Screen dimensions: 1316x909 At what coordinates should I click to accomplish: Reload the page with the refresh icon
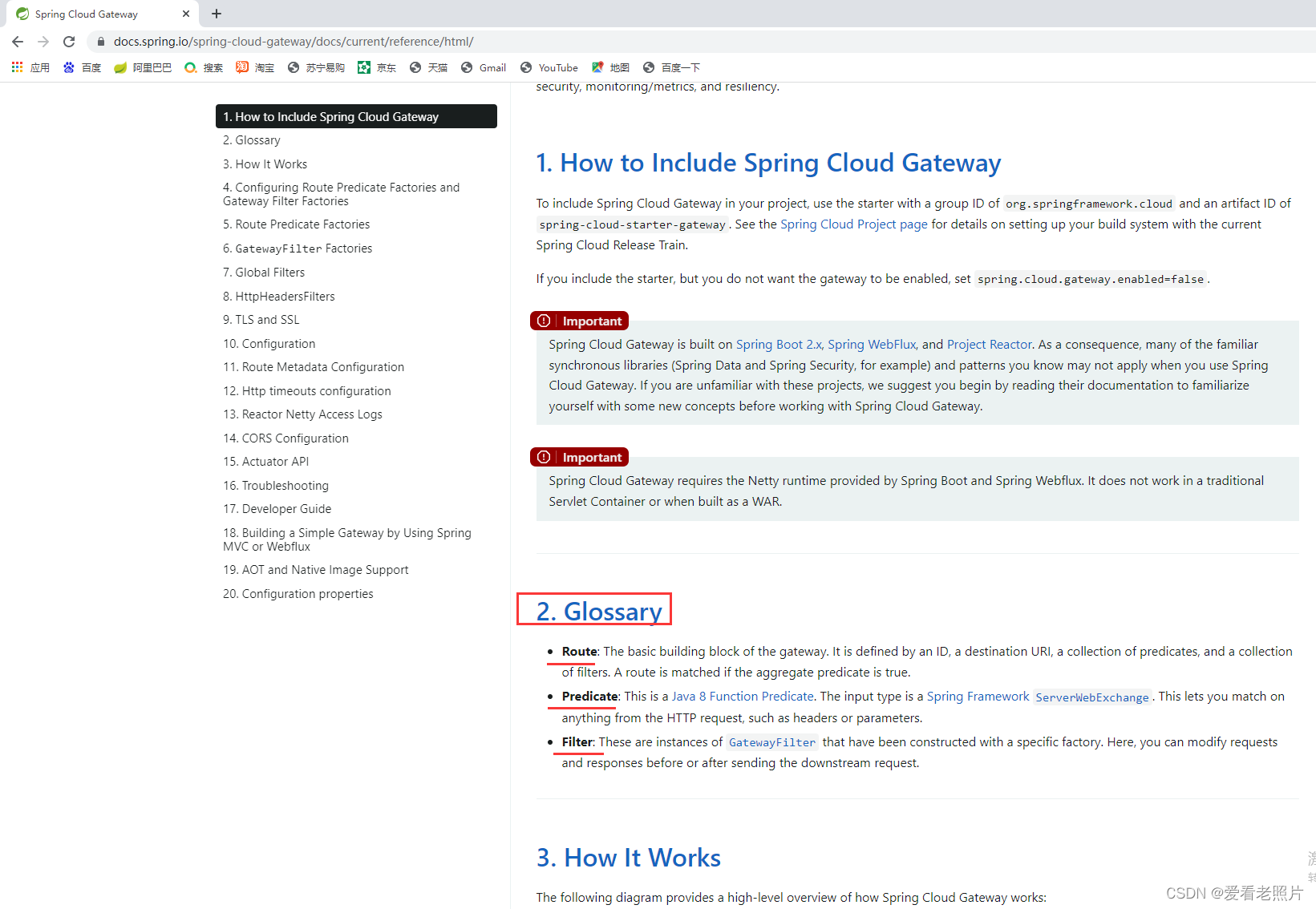tap(69, 42)
